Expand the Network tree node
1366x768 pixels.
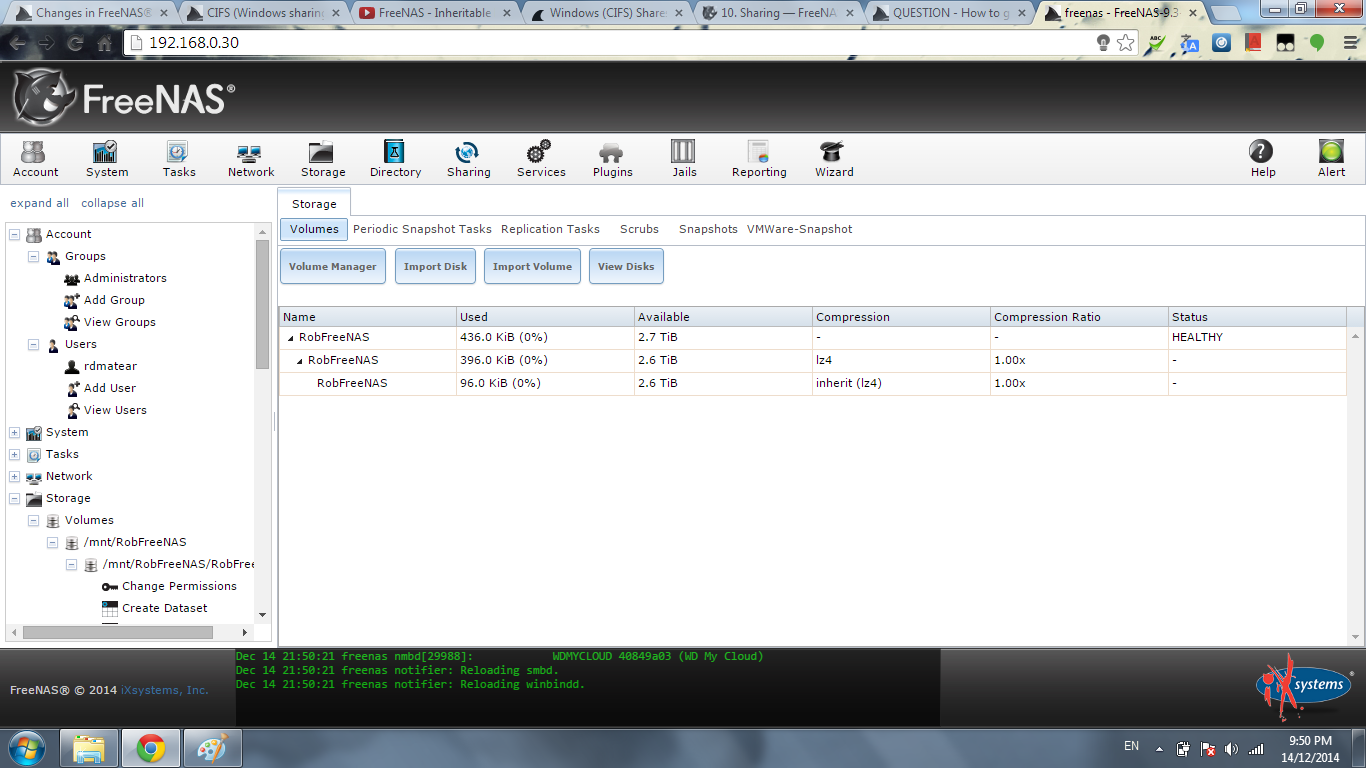[14, 476]
